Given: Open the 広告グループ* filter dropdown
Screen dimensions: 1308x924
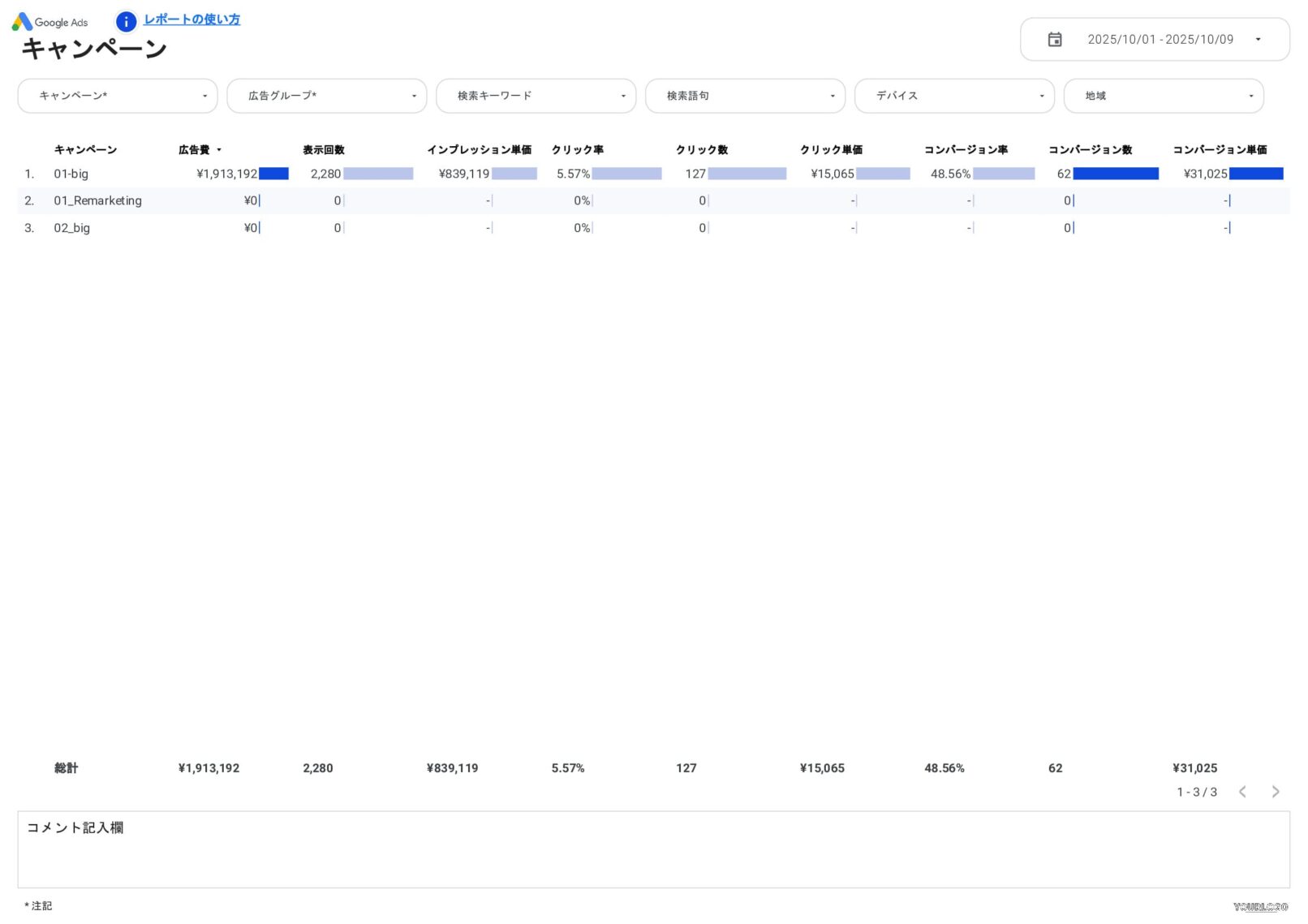Looking at the screenshot, I should click(x=326, y=96).
